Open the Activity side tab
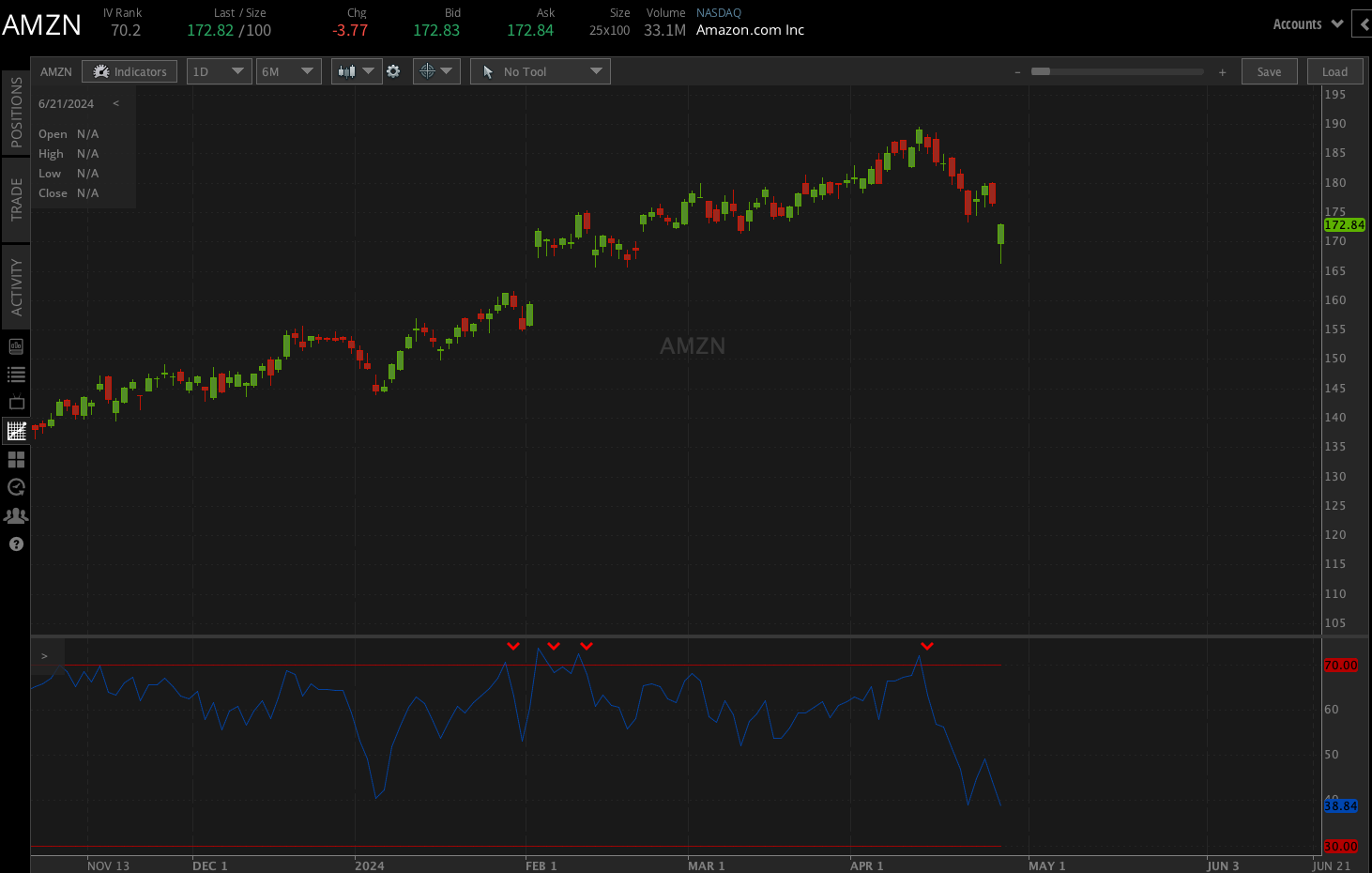 (16, 287)
